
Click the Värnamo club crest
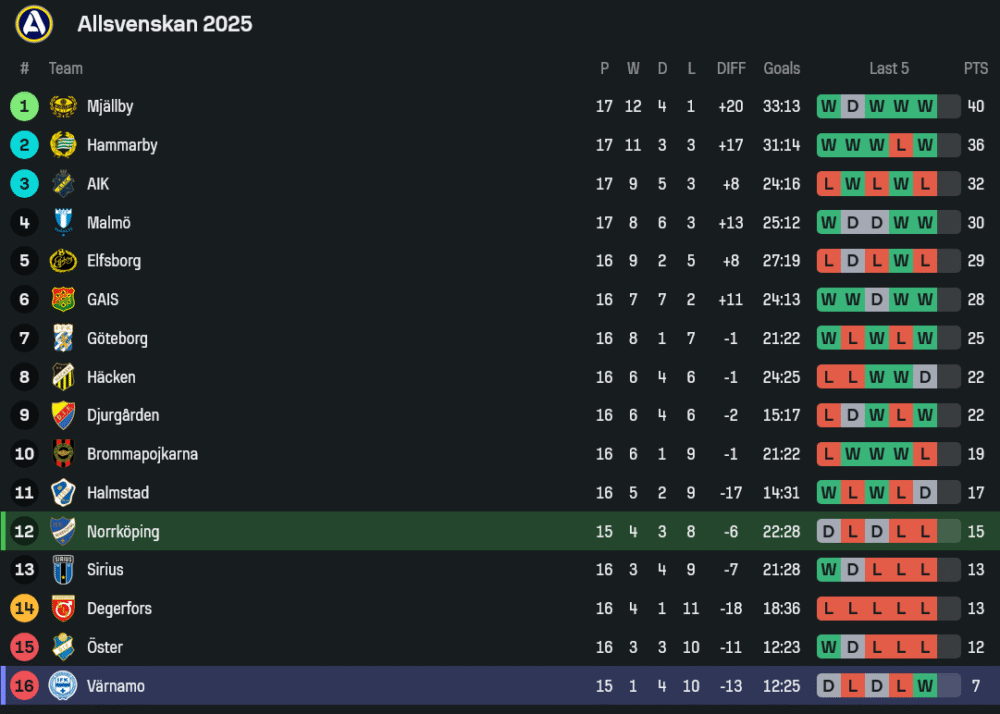63,686
